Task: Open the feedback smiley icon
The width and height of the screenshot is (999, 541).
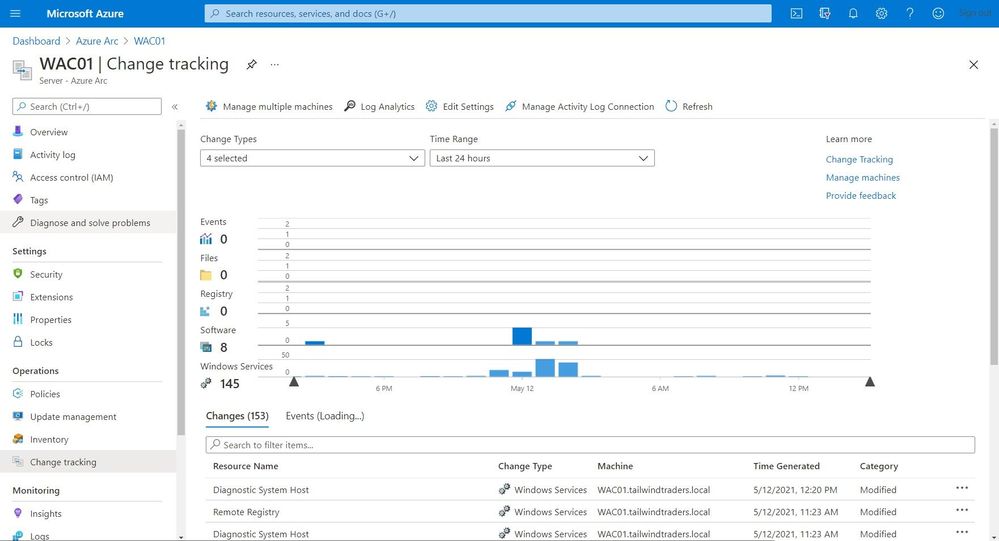Action: click(938, 13)
